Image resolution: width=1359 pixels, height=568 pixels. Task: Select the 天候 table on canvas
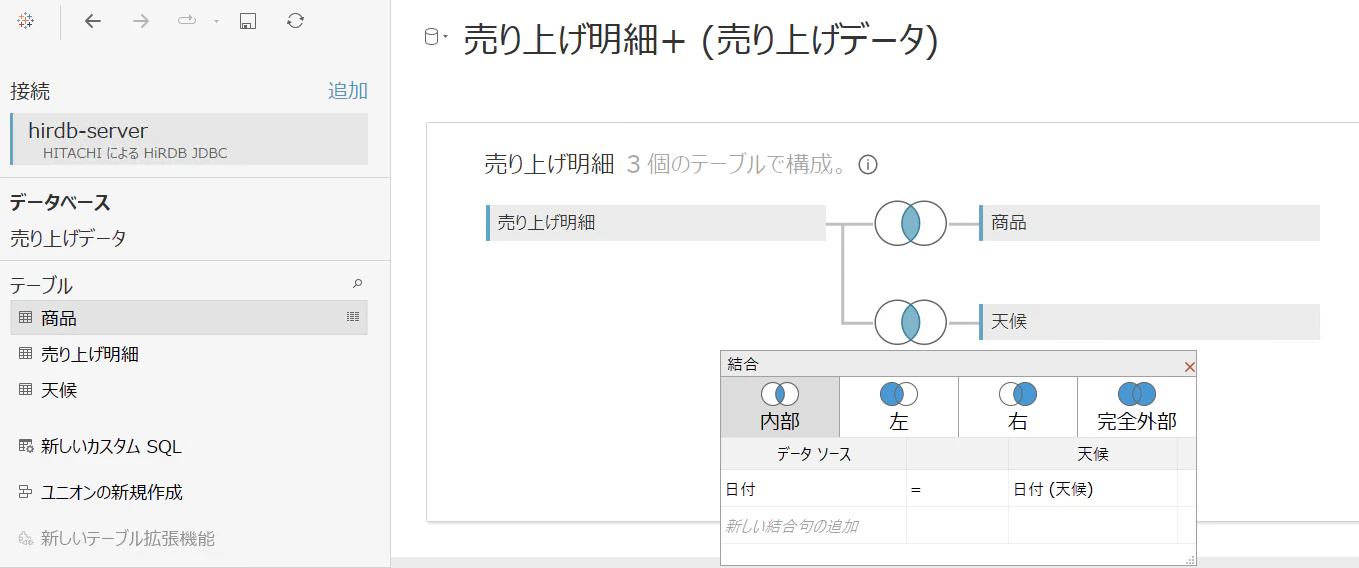pyautogui.click(x=1150, y=322)
